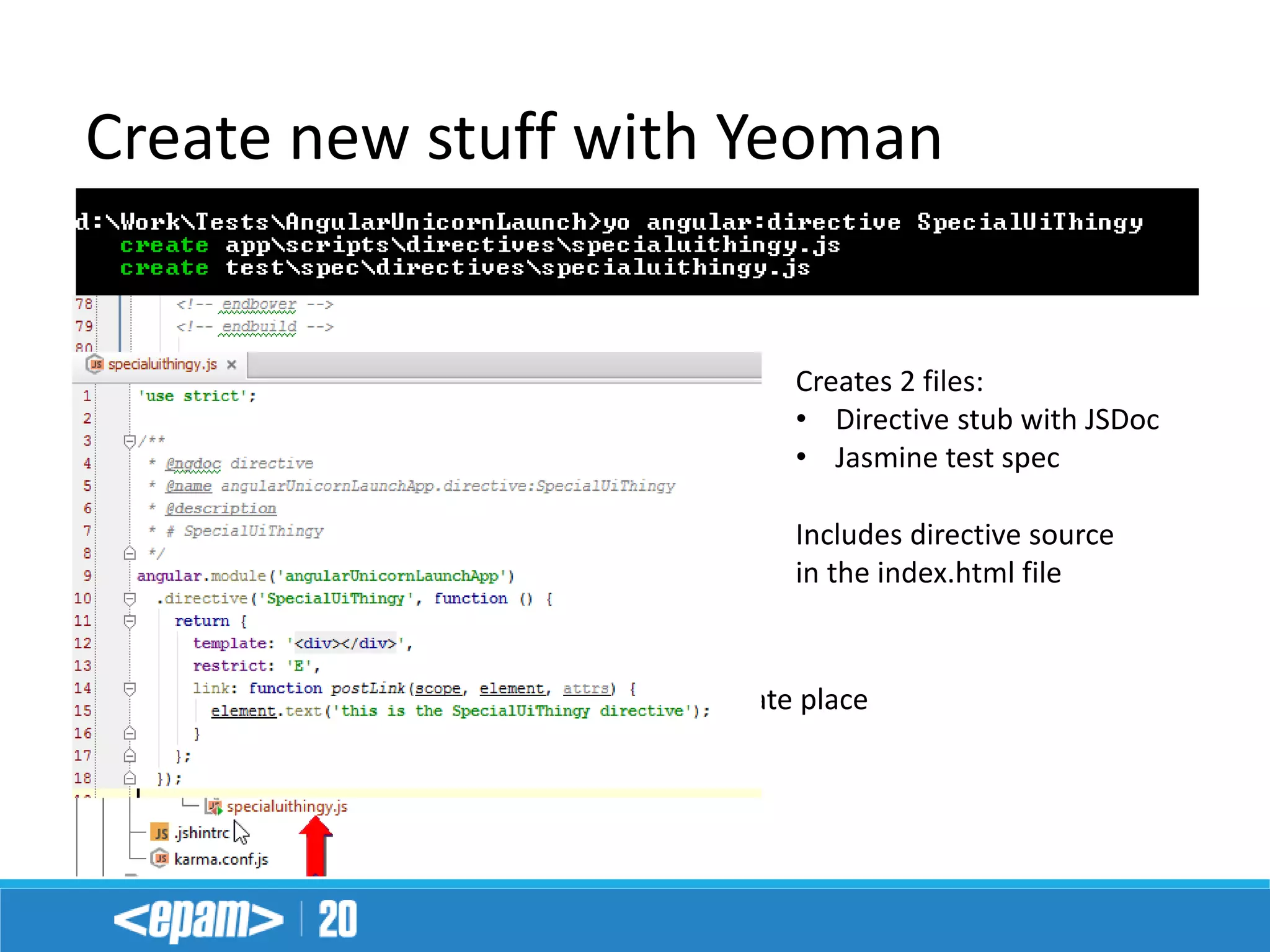The height and width of the screenshot is (952, 1270).
Task: Click the JS file icon on the editor tab
Action: click(x=95, y=364)
